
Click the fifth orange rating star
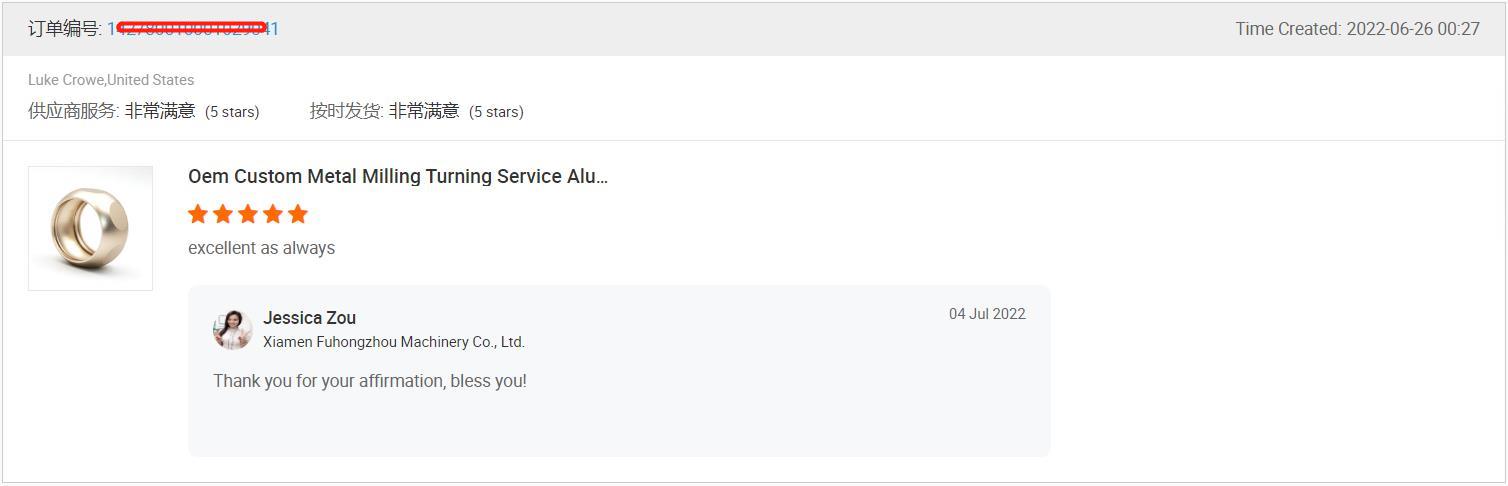click(298, 213)
